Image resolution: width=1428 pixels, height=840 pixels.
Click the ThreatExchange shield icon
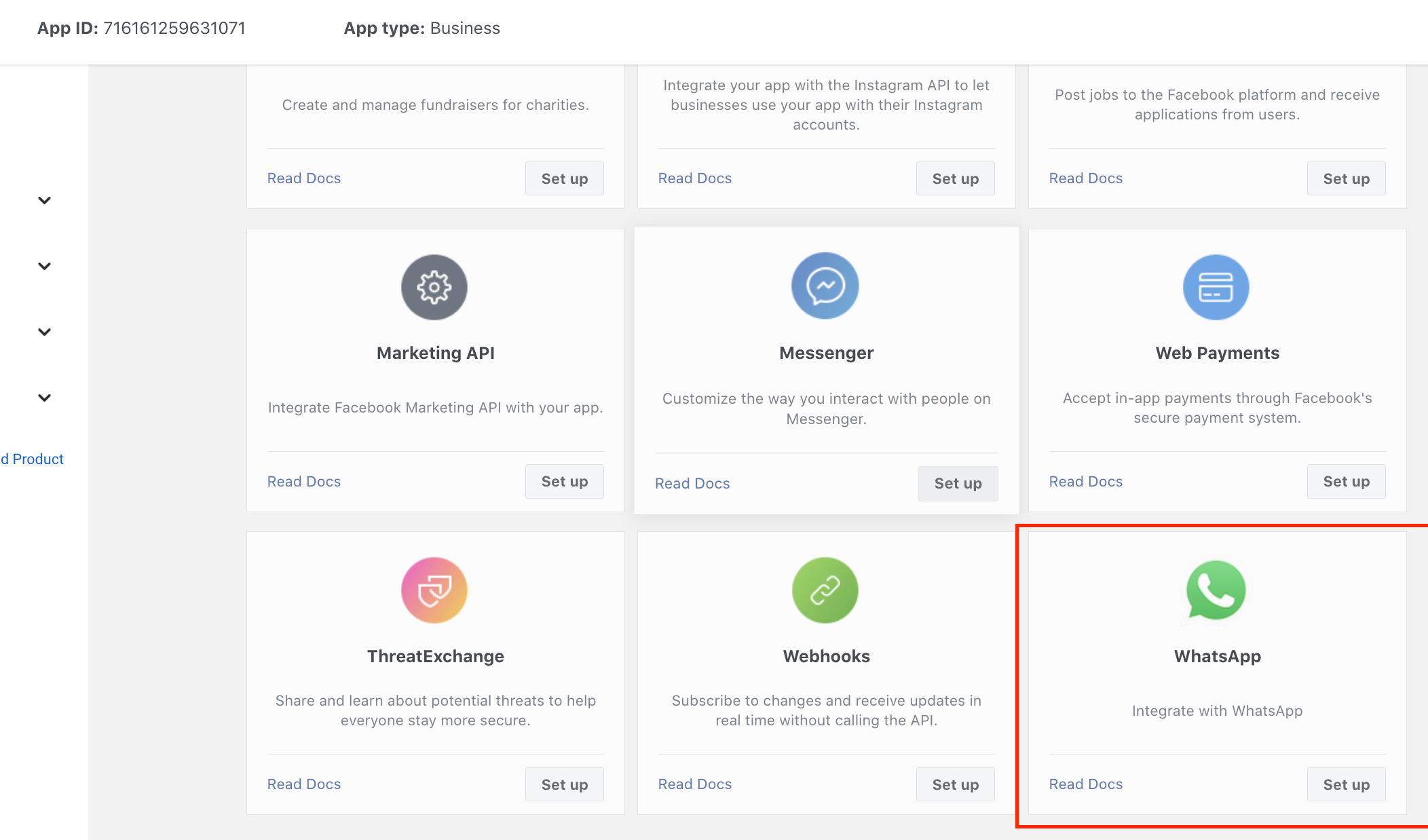click(x=434, y=590)
